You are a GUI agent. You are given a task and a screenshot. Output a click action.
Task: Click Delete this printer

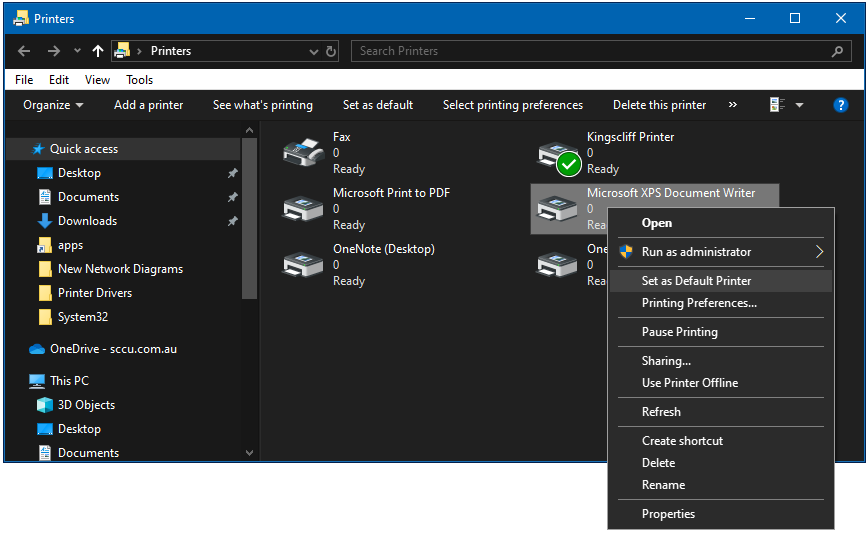tap(659, 105)
